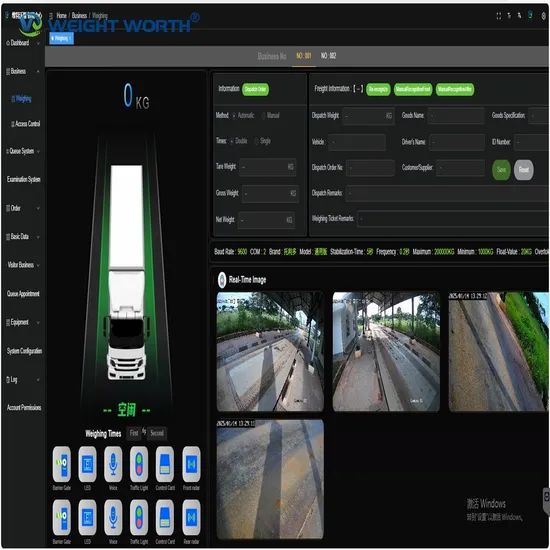Viewport: 550px width, 550px height.
Task: Click the first-row Barrier Gate device icon
Action: coord(62,464)
